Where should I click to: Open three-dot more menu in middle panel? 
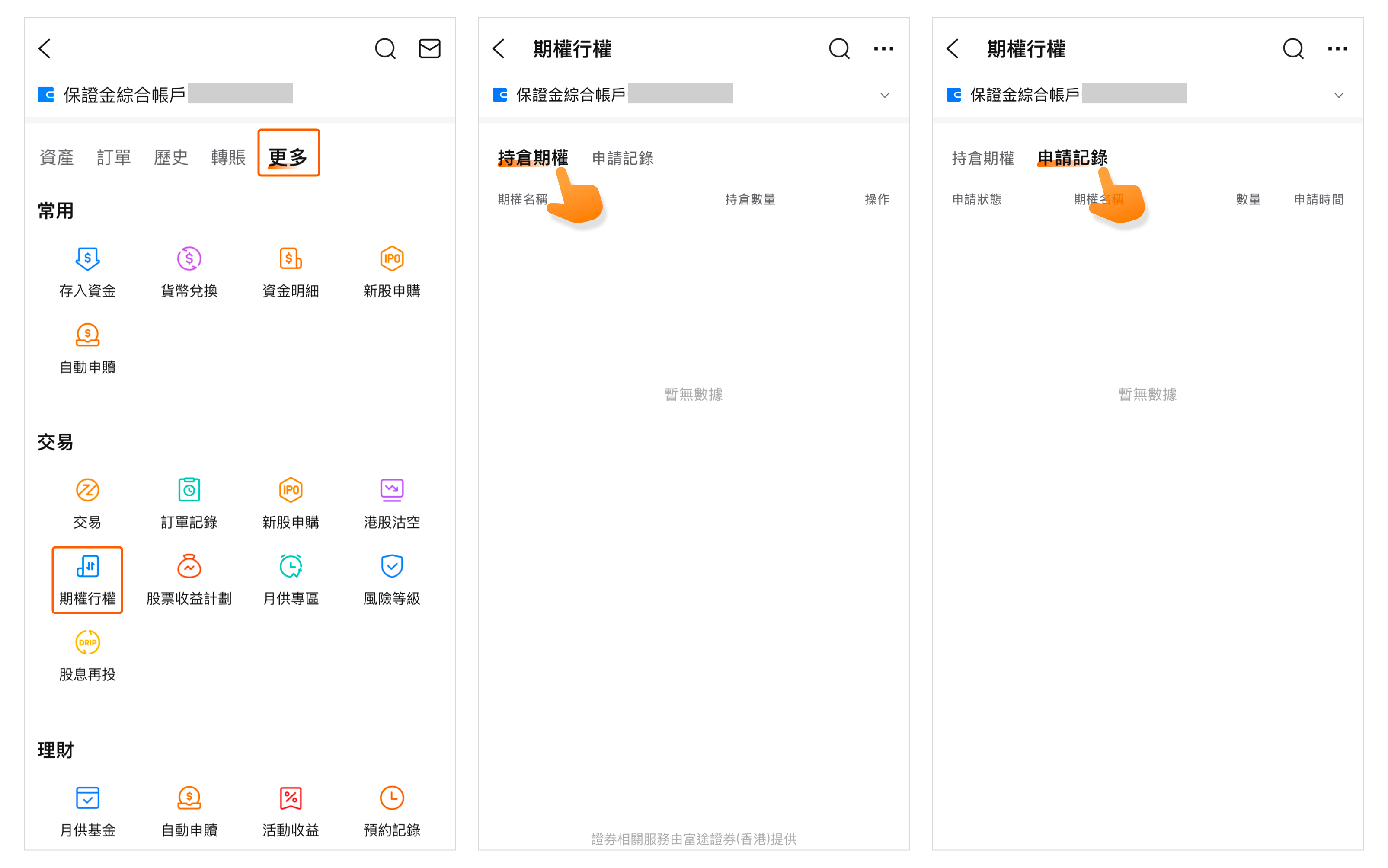(883, 49)
